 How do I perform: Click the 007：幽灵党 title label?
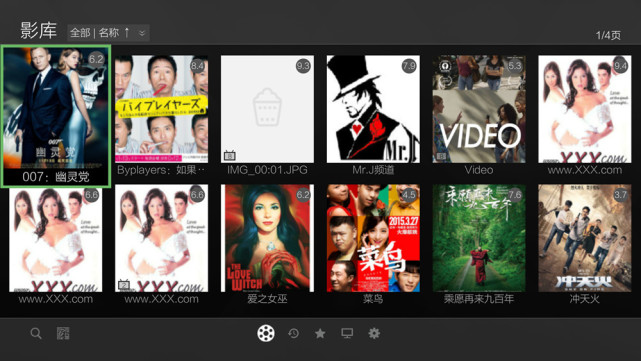click(x=56, y=177)
